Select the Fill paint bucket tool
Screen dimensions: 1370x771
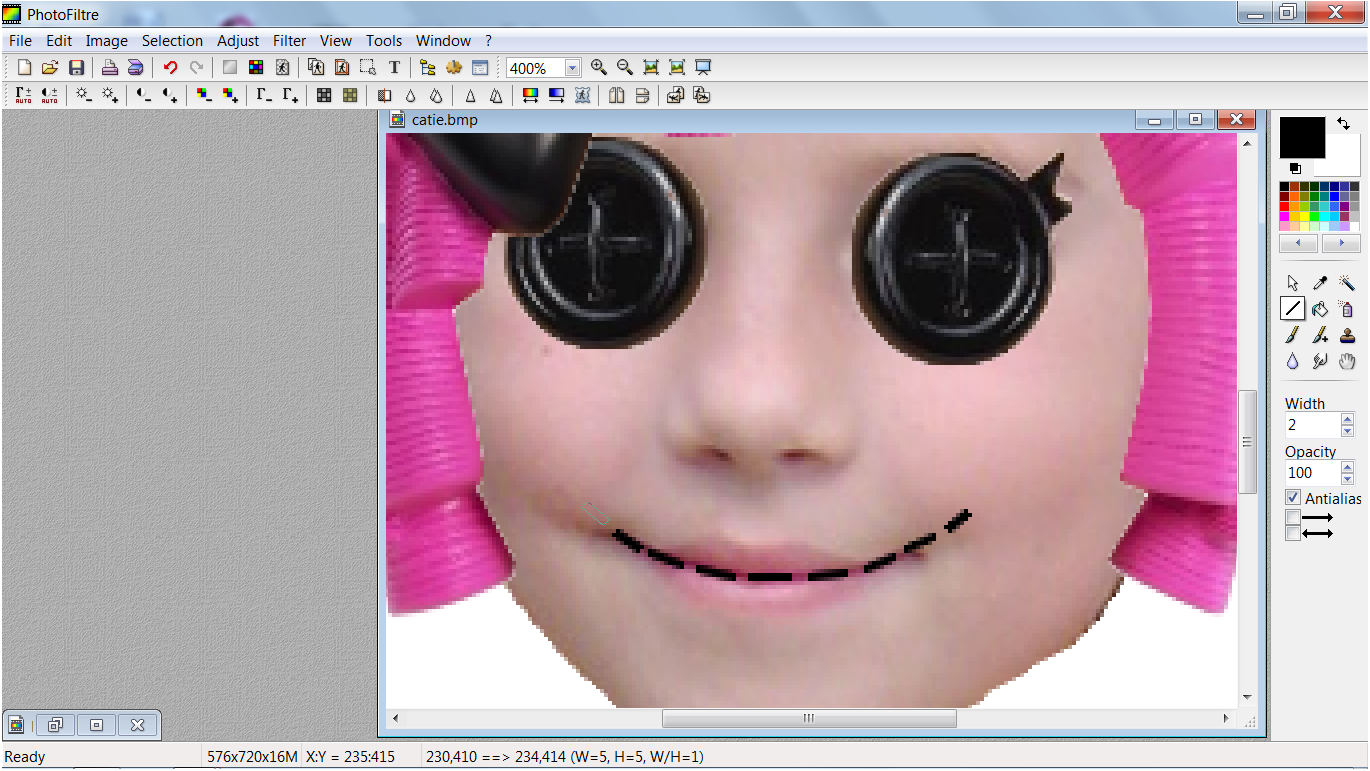click(x=1320, y=309)
